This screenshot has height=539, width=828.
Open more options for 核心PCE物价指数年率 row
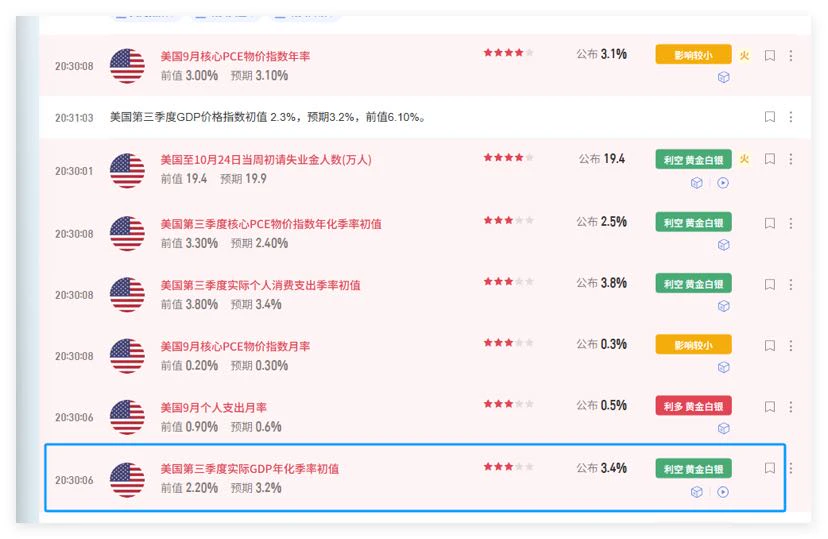click(x=791, y=55)
